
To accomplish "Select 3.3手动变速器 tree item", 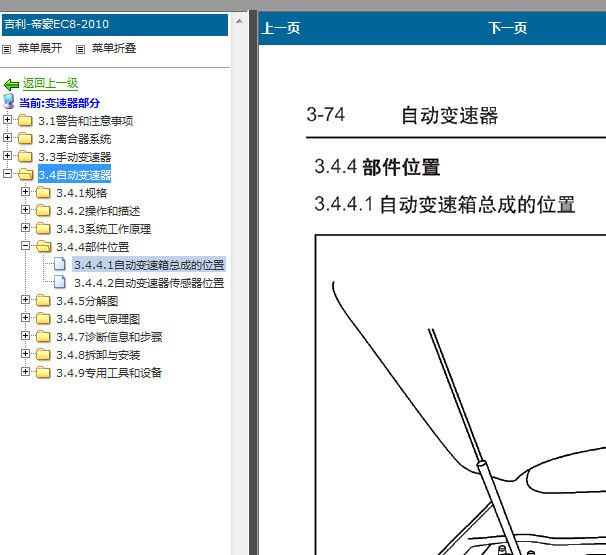I will [75, 157].
